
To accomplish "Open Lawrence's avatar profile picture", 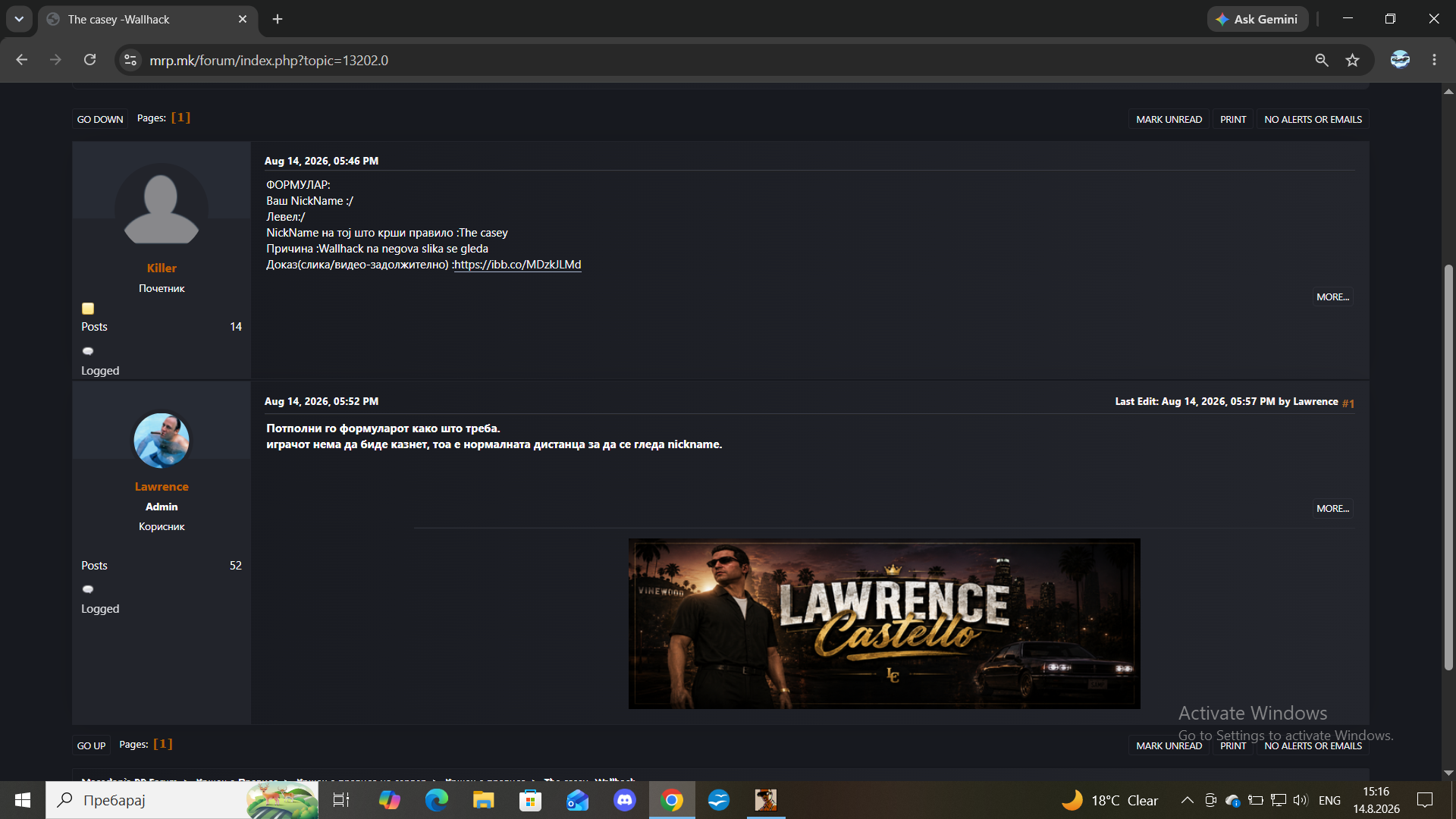I will pyautogui.click(x=162, y=440).
